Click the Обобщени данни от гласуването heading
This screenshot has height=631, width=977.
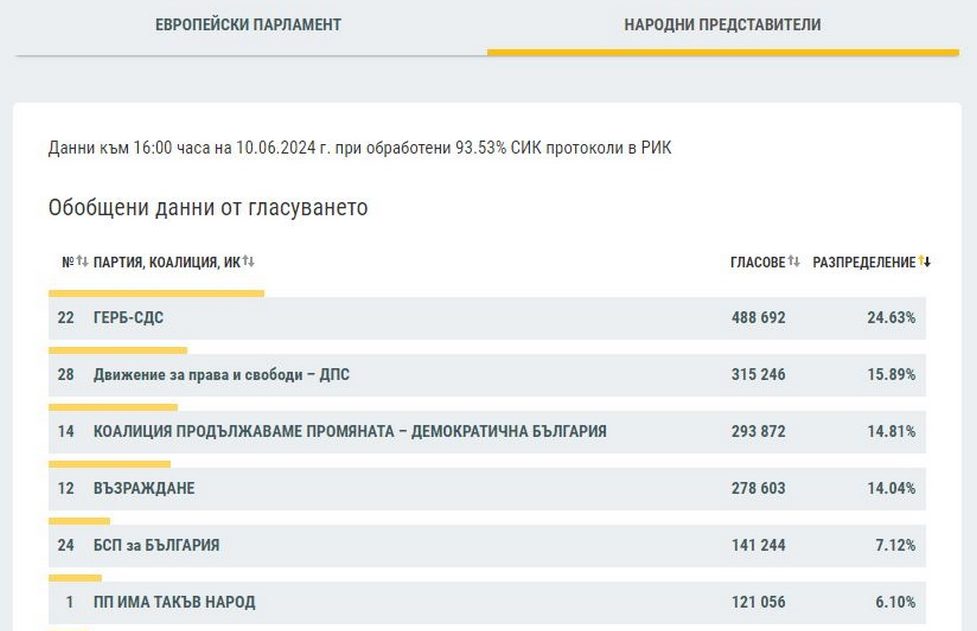click(208, 208)
